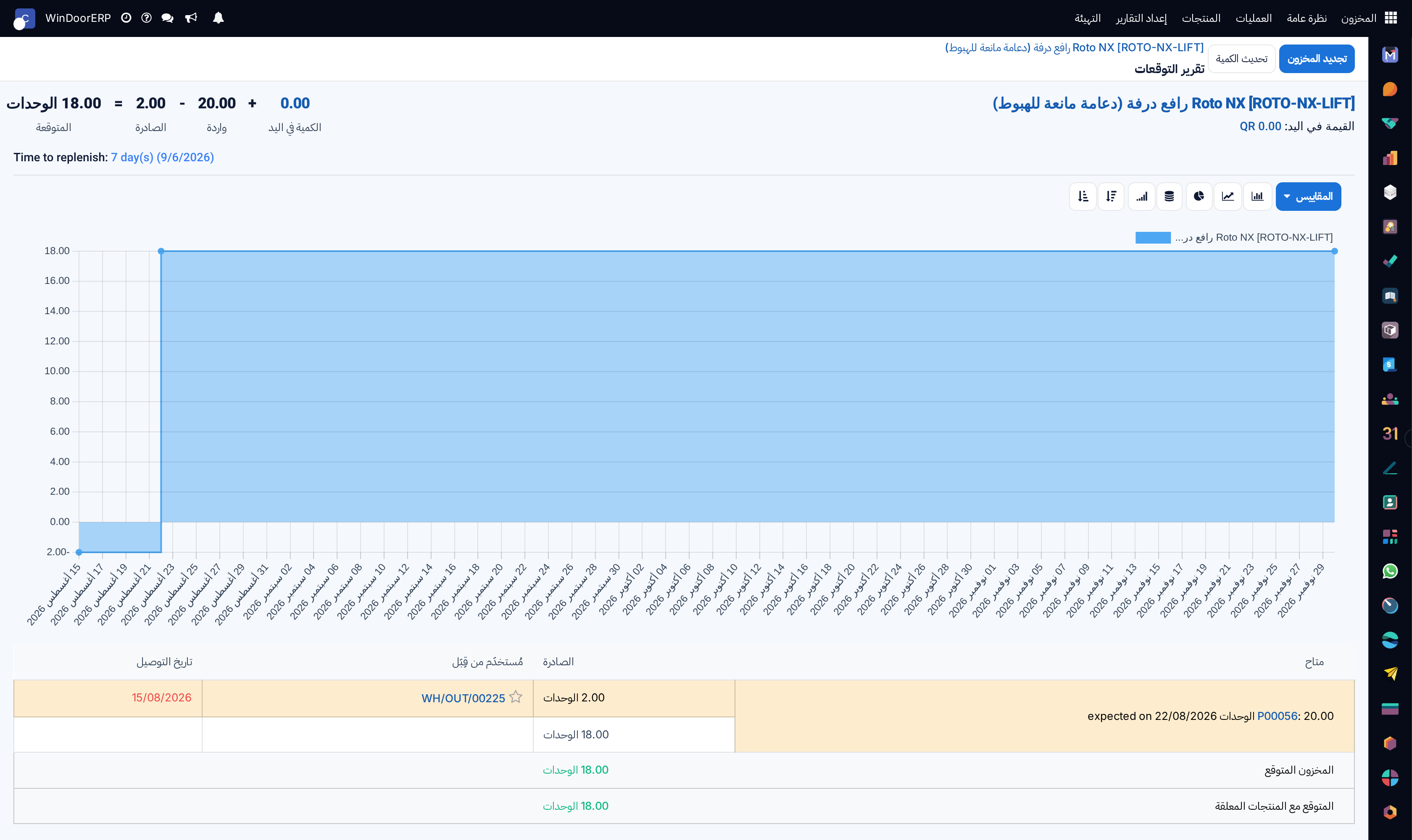The height and width of the screenshot is (840, 1412).
Task: Open the المخزون menu
Action: click(x=1358, y=18)
